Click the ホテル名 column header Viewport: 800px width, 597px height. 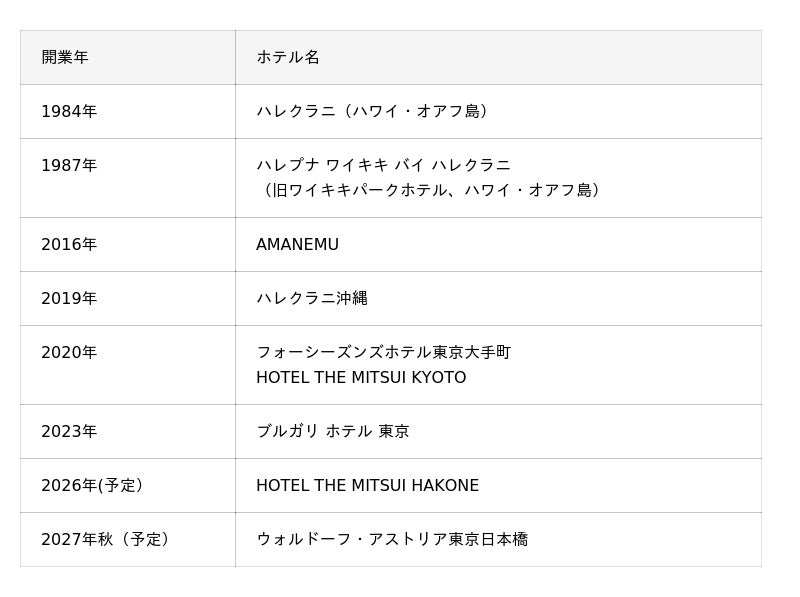[288, 57]
